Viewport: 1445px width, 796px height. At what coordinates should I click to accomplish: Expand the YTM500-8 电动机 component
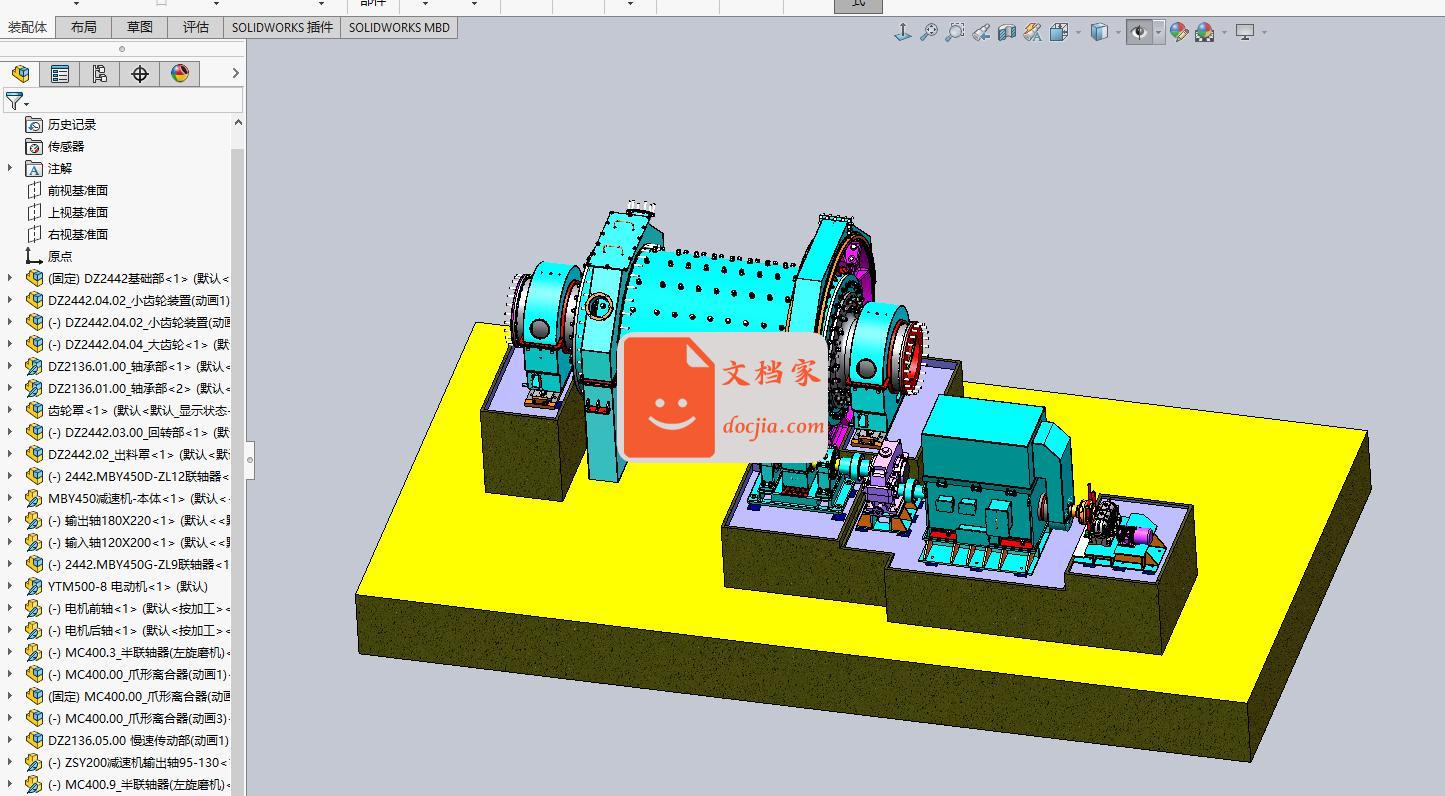click(x=11, y=586)
